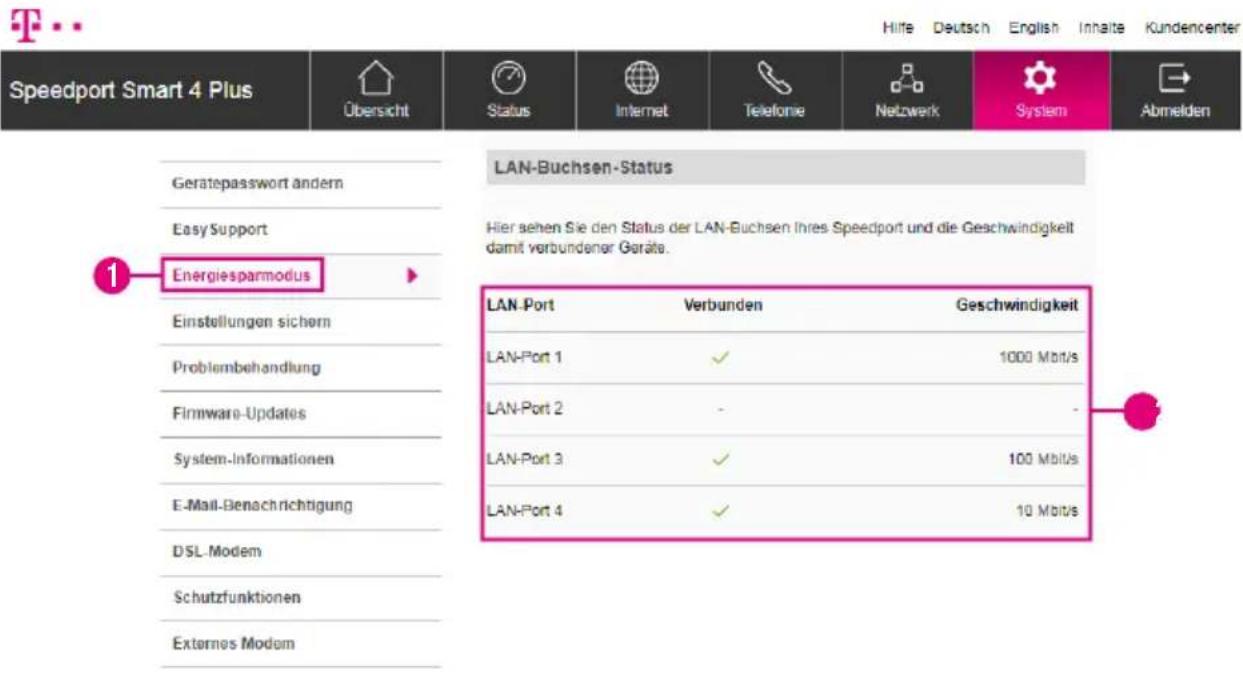The image size is (1243, 673).
Task: Click the LAN-Buchsen-Status heading
Action: pos(583,168)
